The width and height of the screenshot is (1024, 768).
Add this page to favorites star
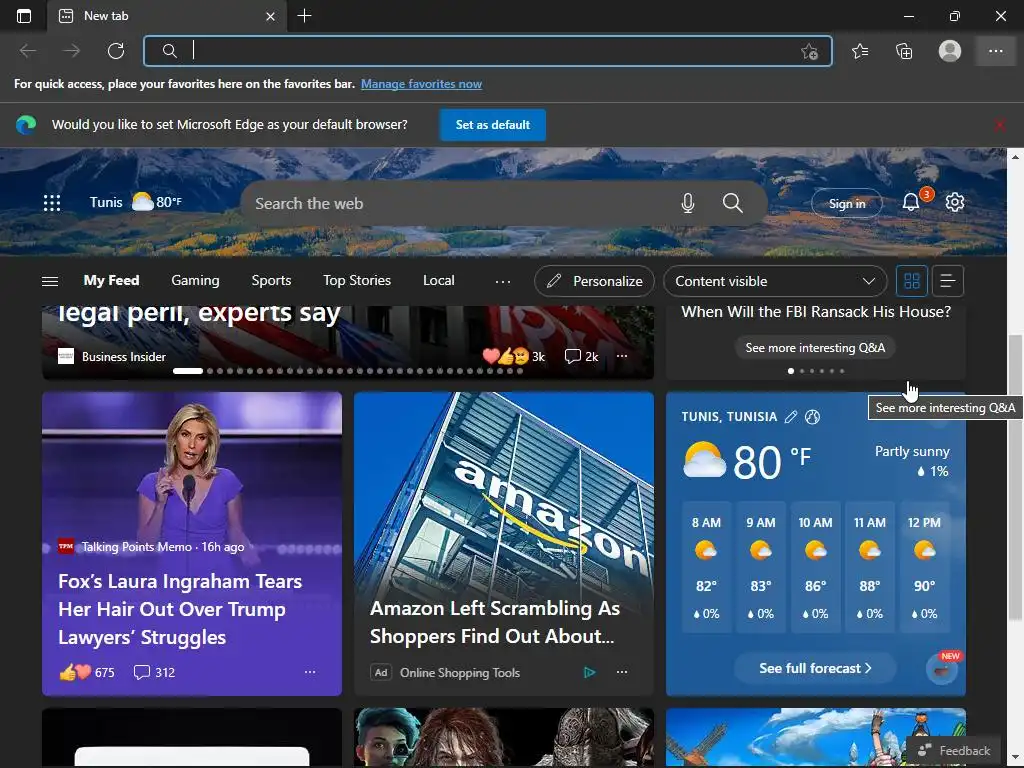point(810,51)
